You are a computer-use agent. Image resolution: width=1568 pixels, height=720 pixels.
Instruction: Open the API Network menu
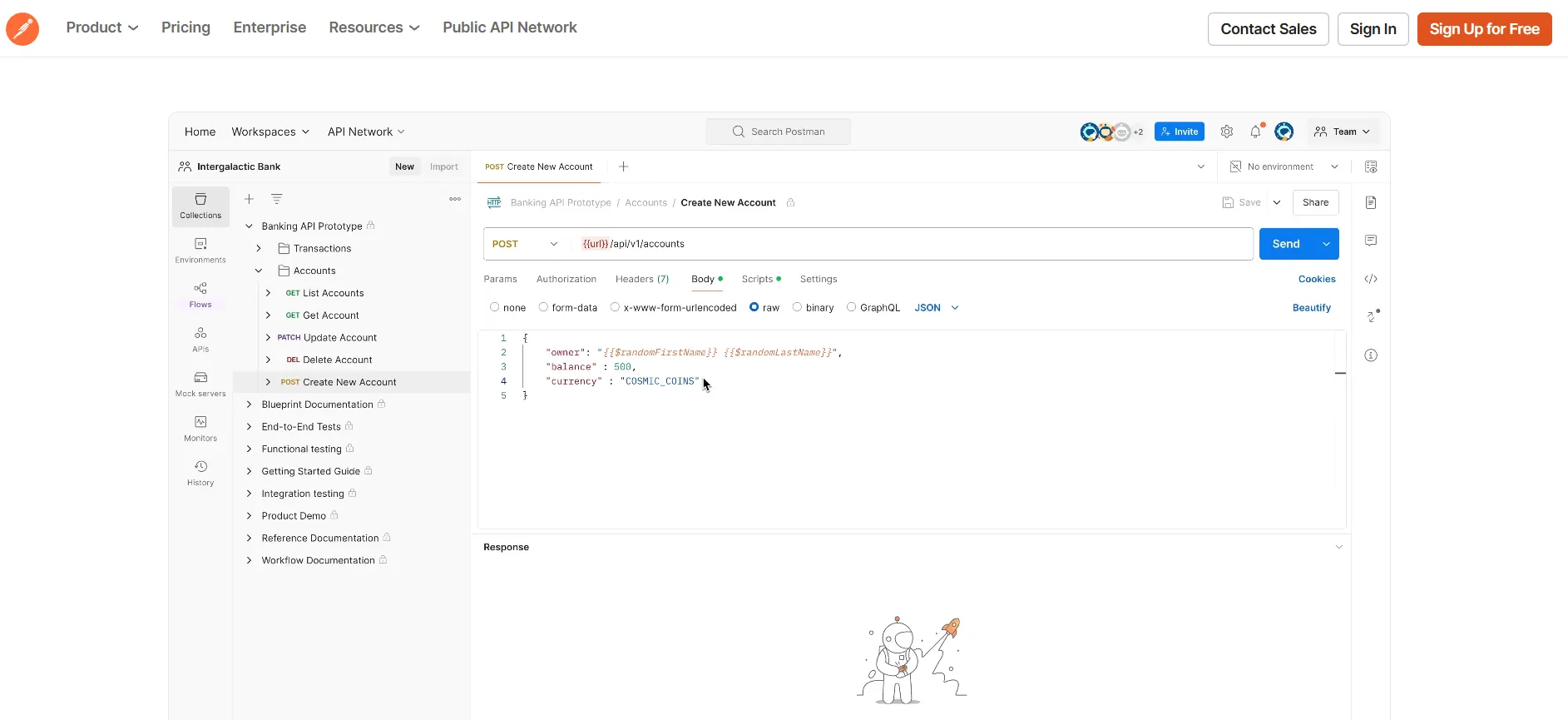pyautogui.click(x=366, y=132)
